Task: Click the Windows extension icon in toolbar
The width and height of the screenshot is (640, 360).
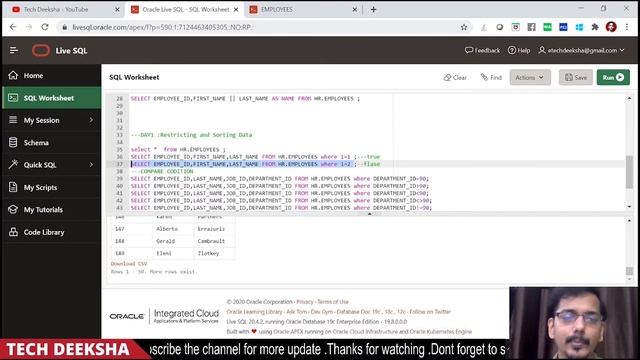Action: tap(579, 27)
